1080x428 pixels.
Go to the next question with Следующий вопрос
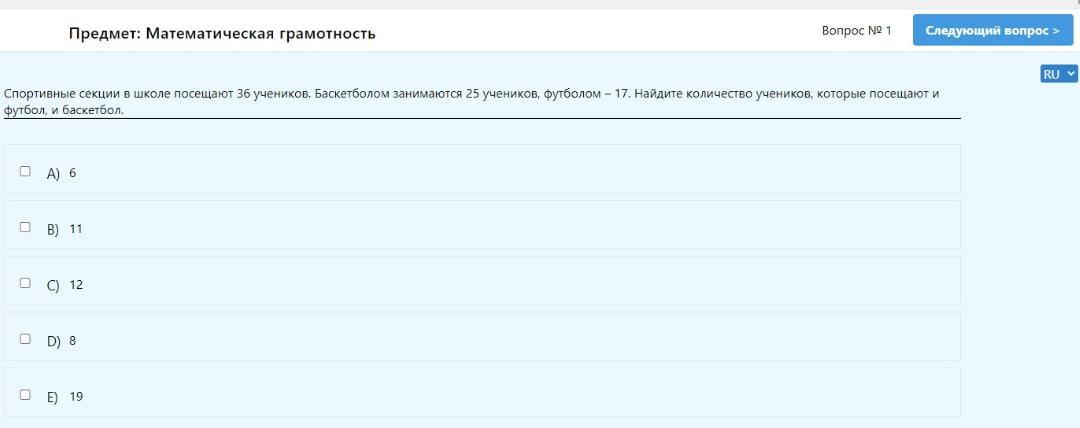(x=992, y=30)
